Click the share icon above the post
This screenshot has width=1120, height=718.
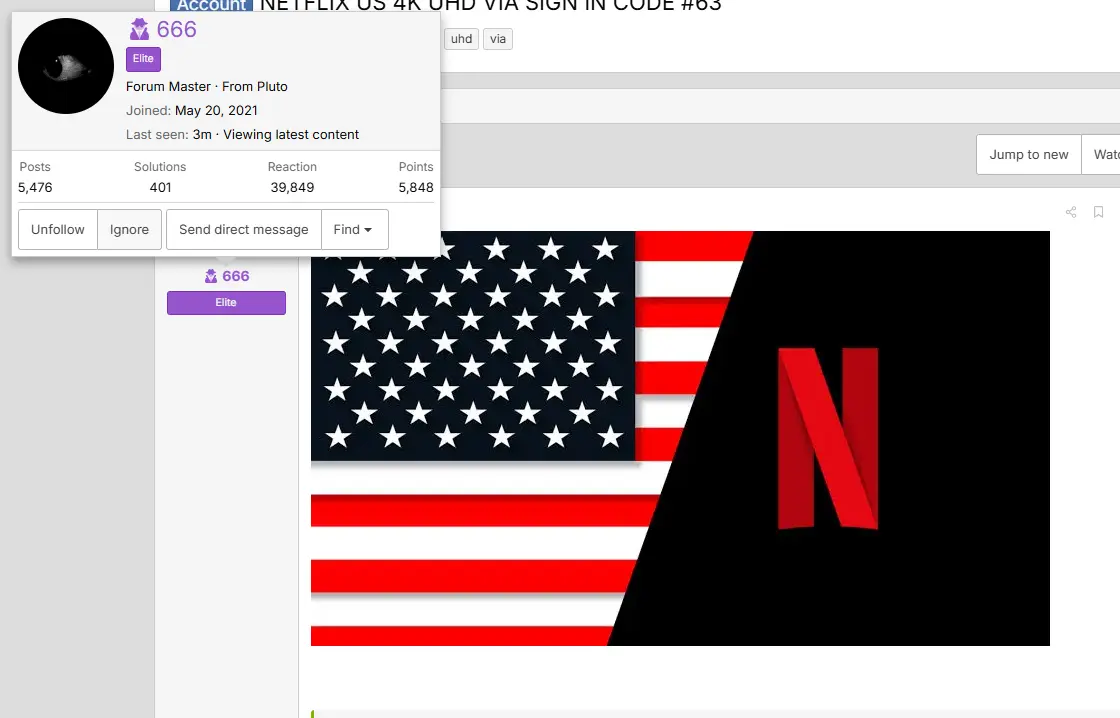point(1071,212)
